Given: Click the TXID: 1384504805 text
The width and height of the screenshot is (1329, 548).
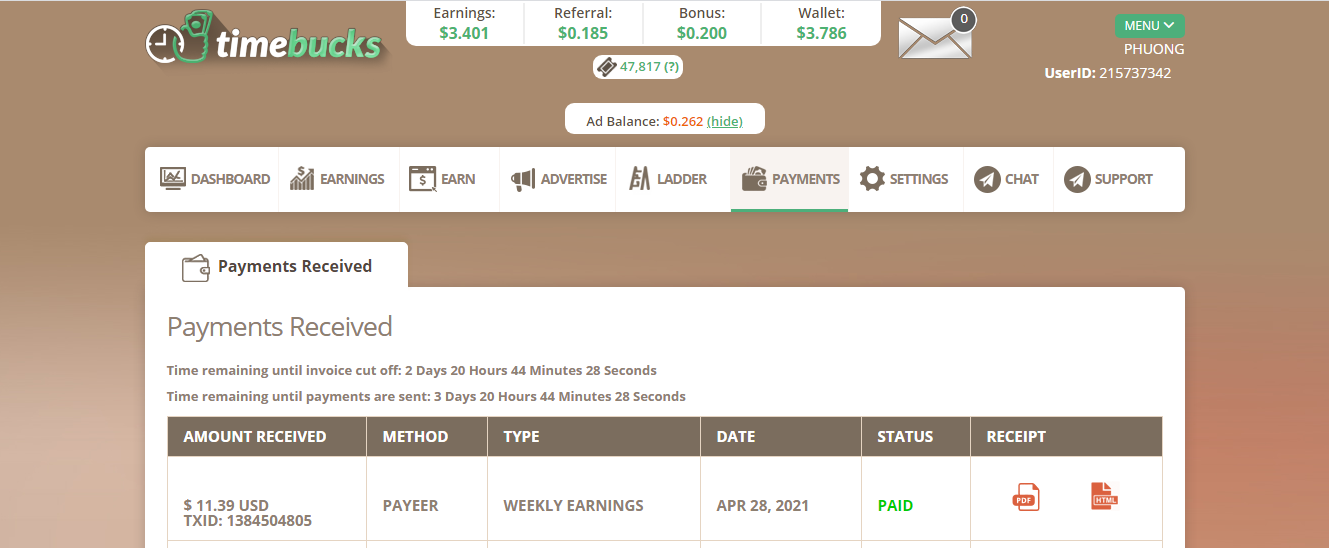Looking at the screenshot, I should pyautogui.click(x=248, y=521).
